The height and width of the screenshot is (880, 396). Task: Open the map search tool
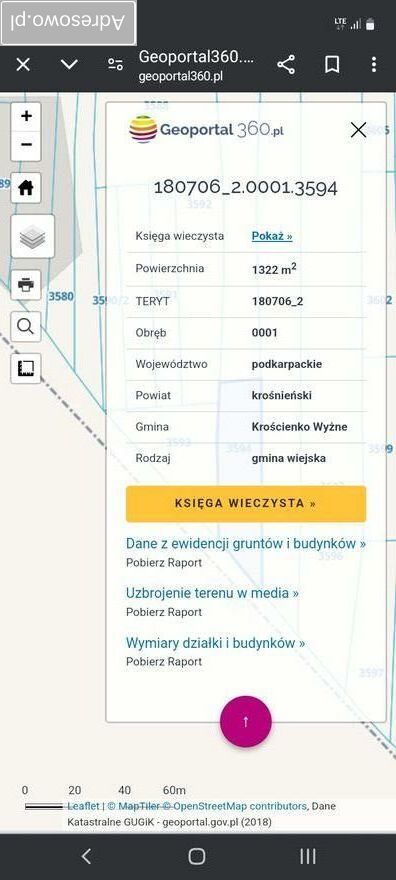tap(26, 327)
